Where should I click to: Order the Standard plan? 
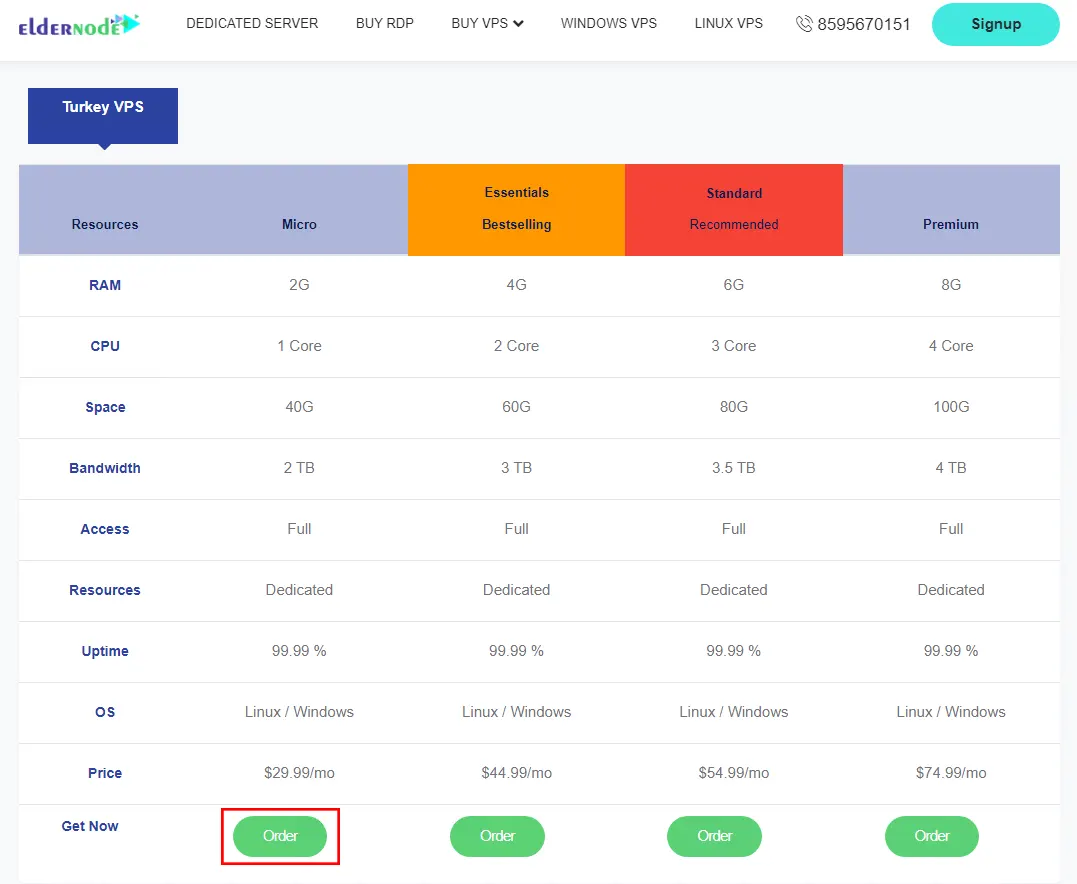[714, 836]
